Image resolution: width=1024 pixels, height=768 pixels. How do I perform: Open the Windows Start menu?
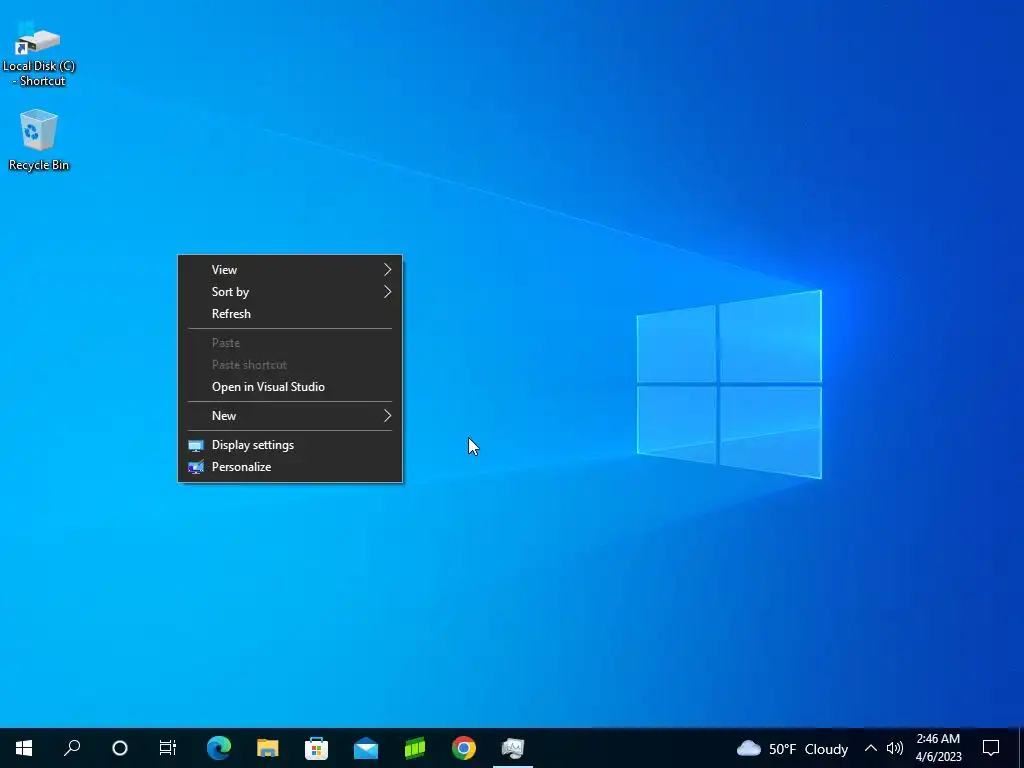tap(24, 748)
